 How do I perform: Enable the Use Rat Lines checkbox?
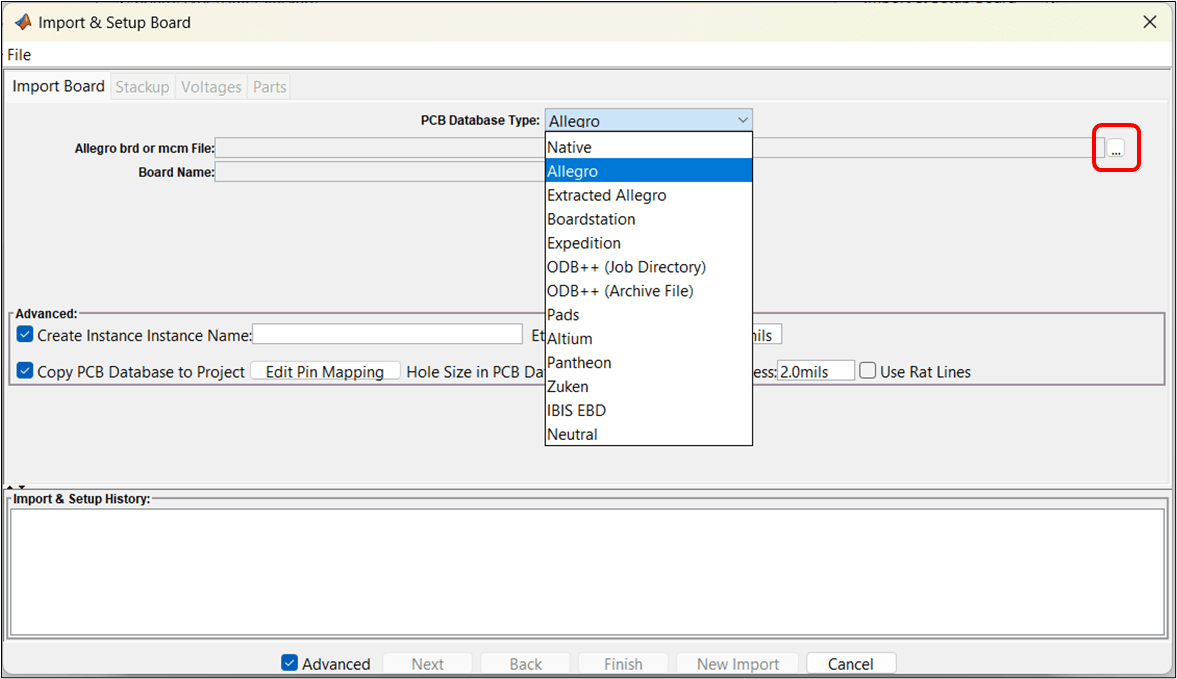[868, 371]
